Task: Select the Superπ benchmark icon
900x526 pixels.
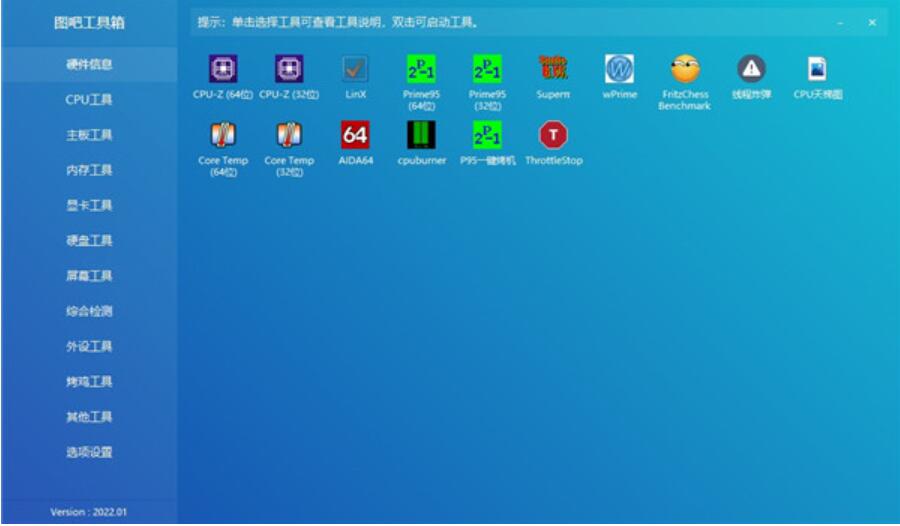Action: pyautogui.click(x=553, y=69)
